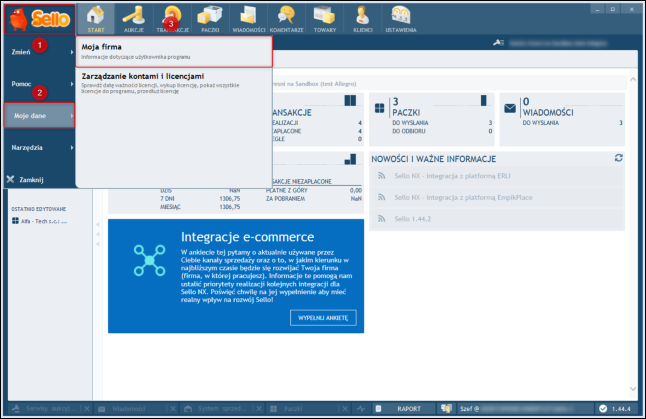Expand the Narzędzia submenu
The width and height of the screenshot is (646, 419).
pos(40,147)
